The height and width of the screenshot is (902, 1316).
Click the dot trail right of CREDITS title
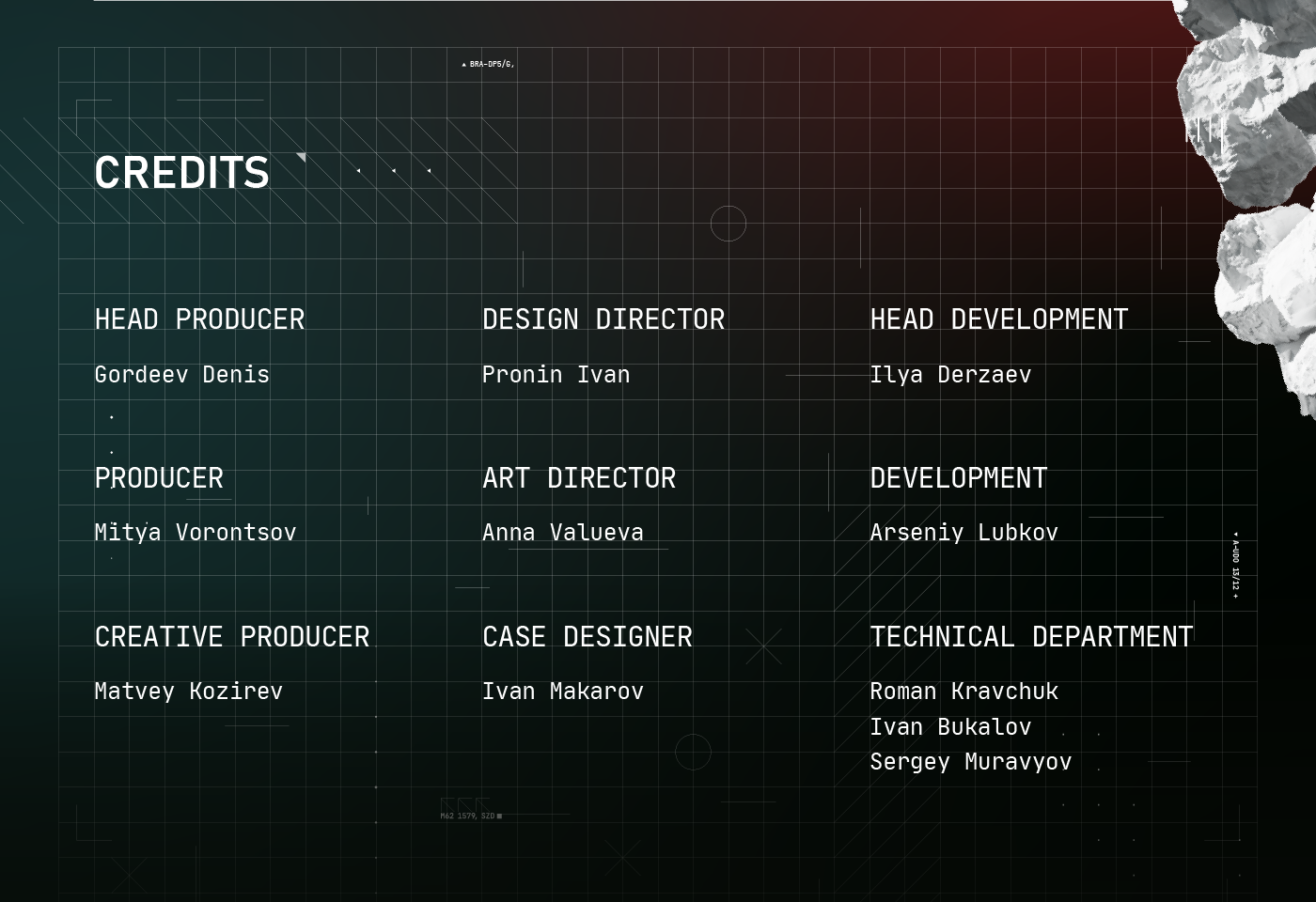click(393, 169)
